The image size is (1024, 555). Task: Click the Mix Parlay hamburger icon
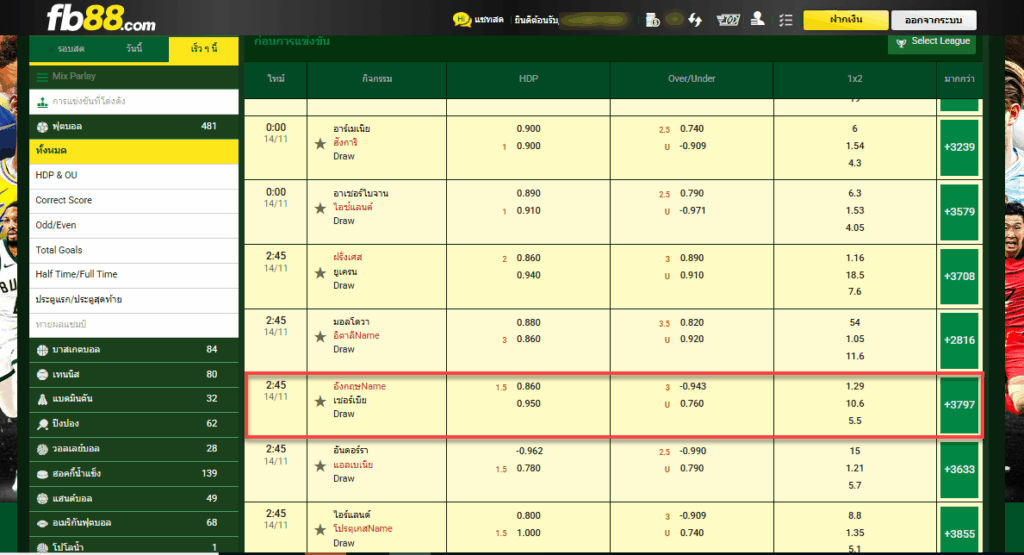[x=42, y=77]
